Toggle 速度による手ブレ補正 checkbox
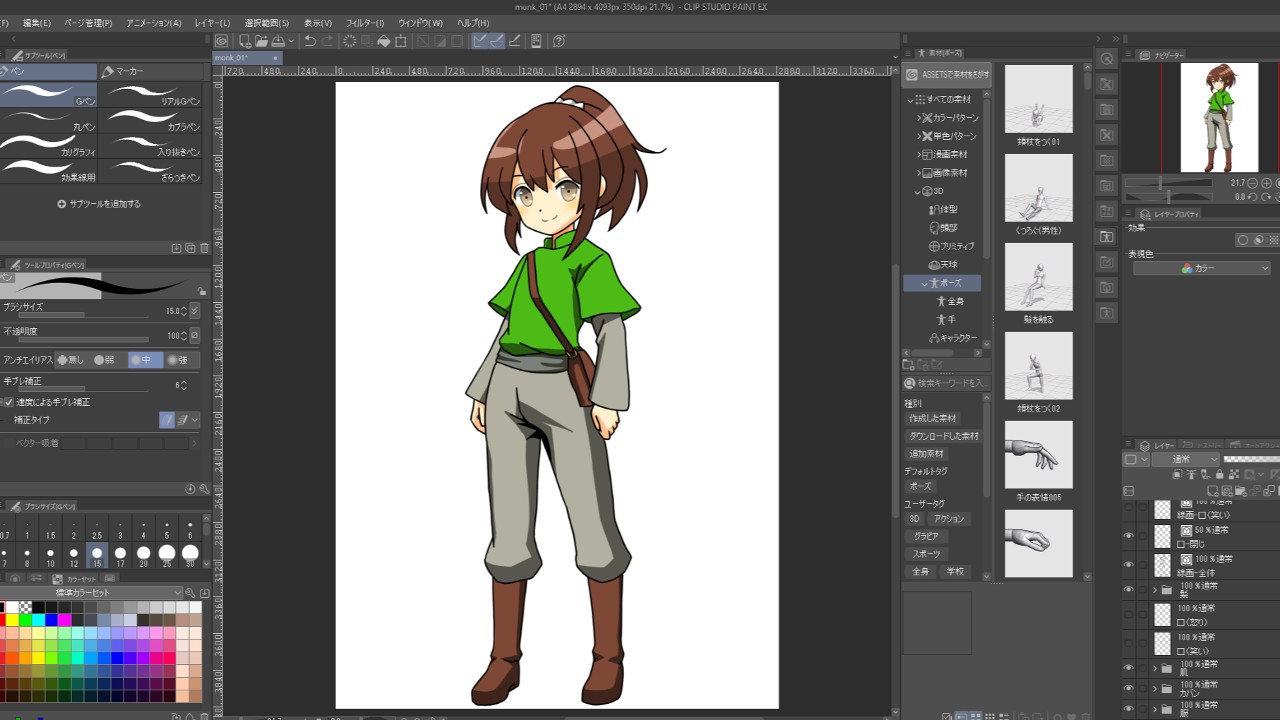 (8, 402)
